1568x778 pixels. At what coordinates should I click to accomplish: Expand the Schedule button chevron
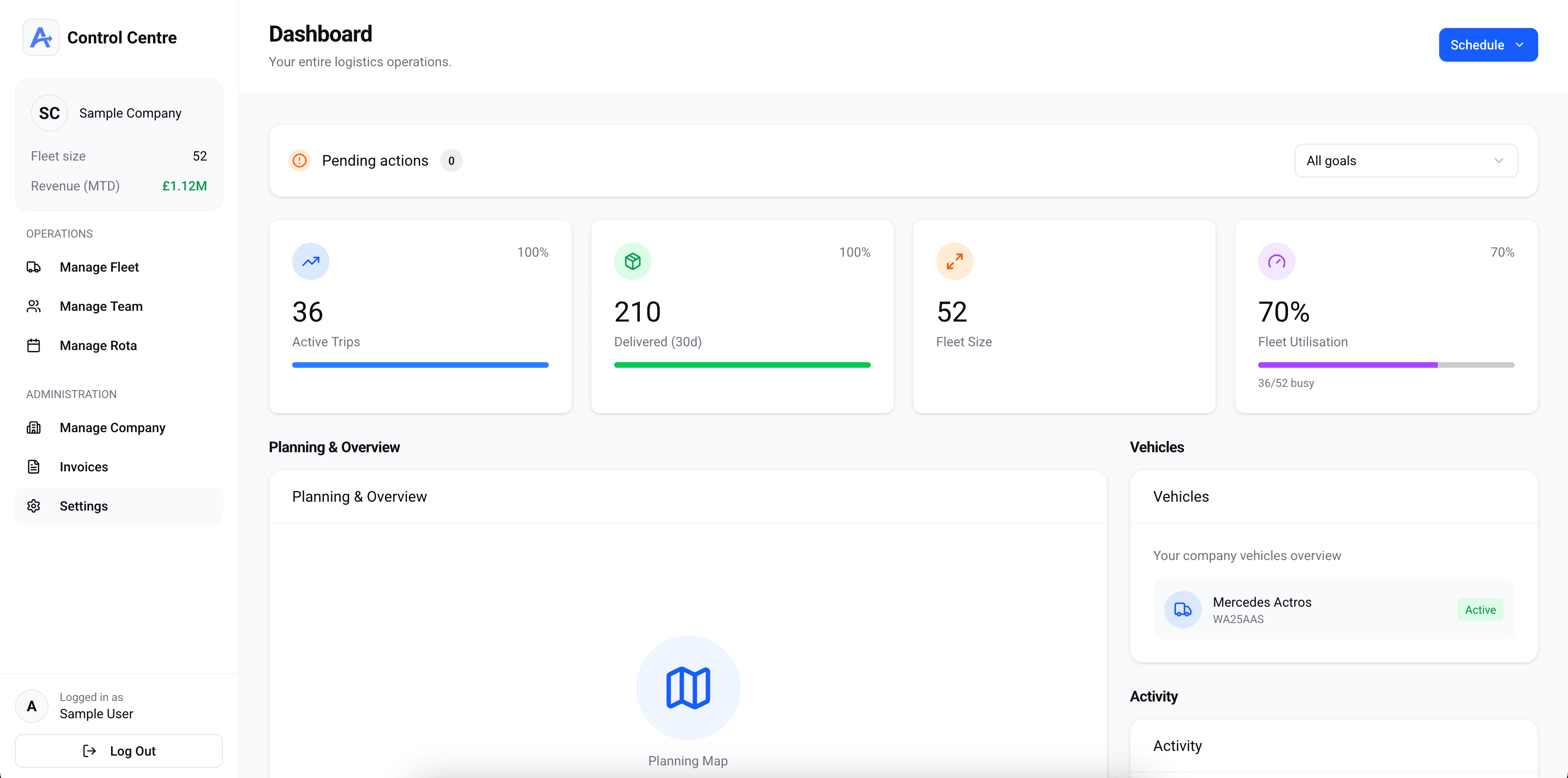[x=1519, y=44]
